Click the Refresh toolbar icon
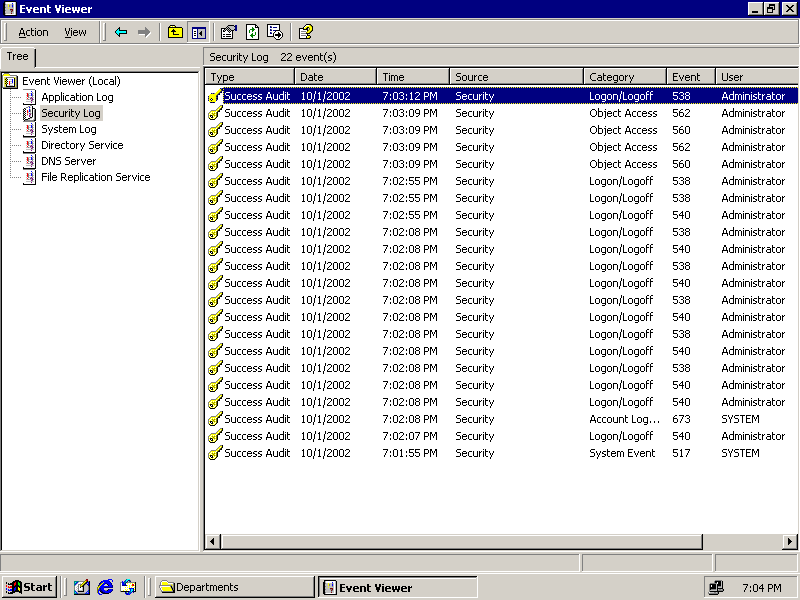800x600 pixels. tap(252, 32)
